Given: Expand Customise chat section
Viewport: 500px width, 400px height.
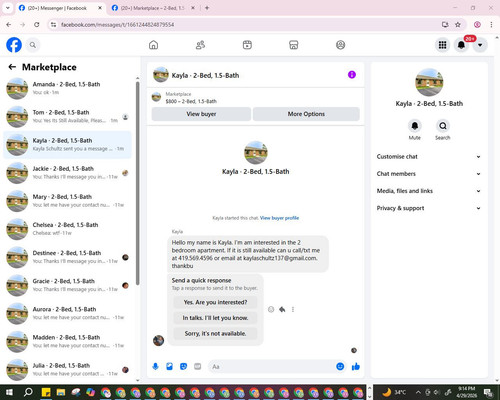Looking at the screenshot, I should [429, 157].
